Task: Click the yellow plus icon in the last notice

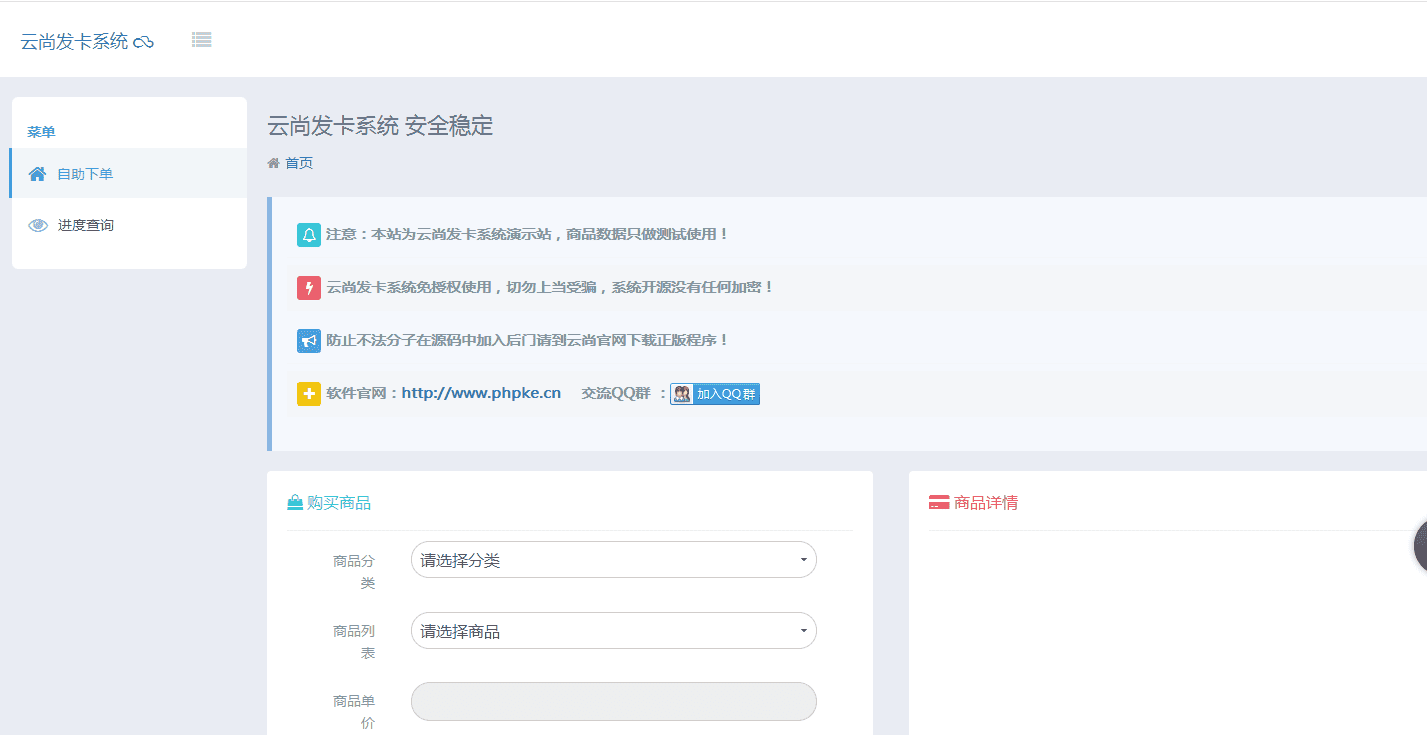Action: (309, 393)
